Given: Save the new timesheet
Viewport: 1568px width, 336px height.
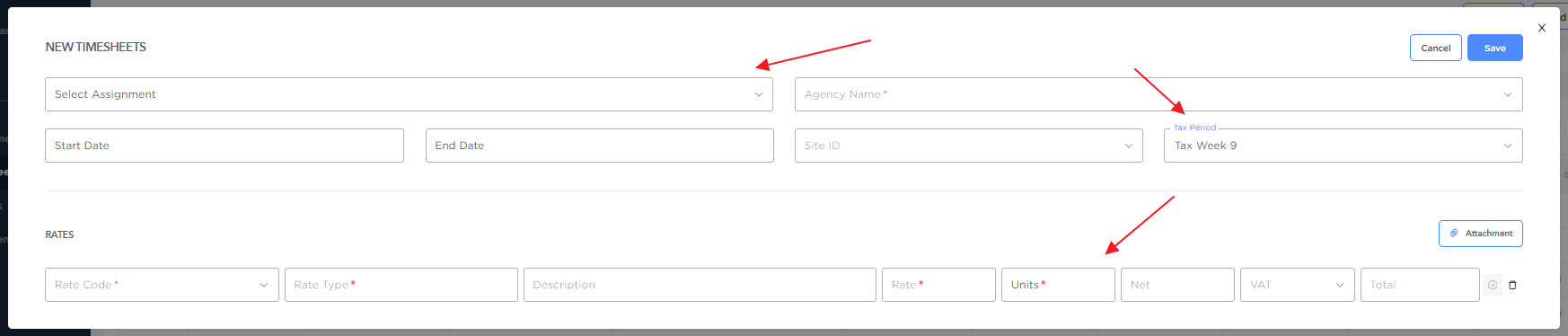Looking at the screenshot, I should coord(1495,48).
